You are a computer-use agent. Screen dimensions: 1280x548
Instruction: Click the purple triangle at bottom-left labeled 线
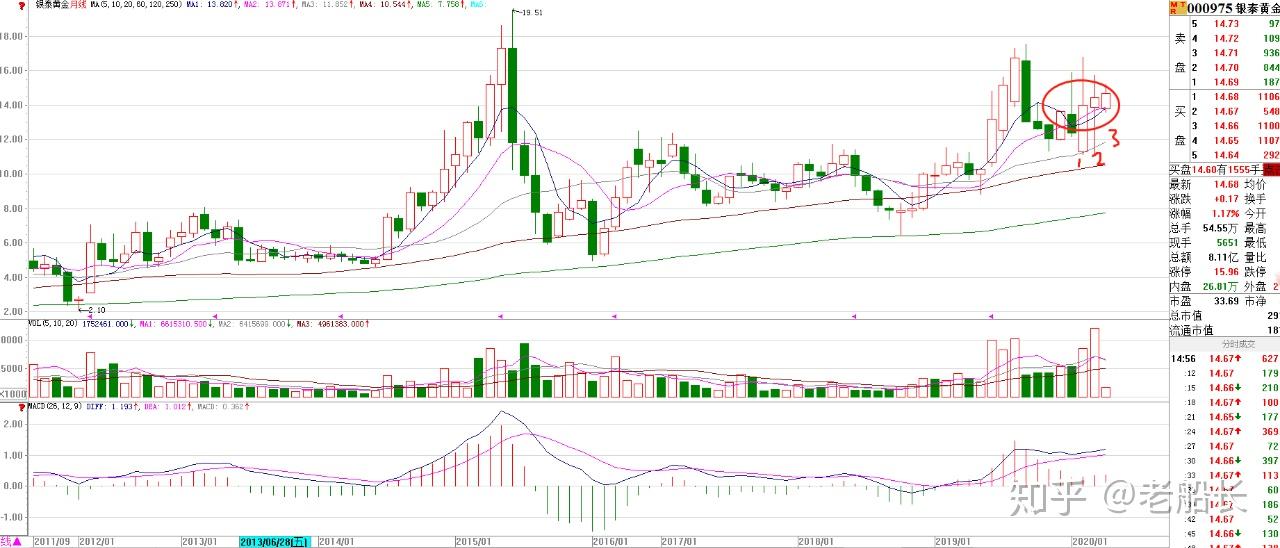point(11,542)
